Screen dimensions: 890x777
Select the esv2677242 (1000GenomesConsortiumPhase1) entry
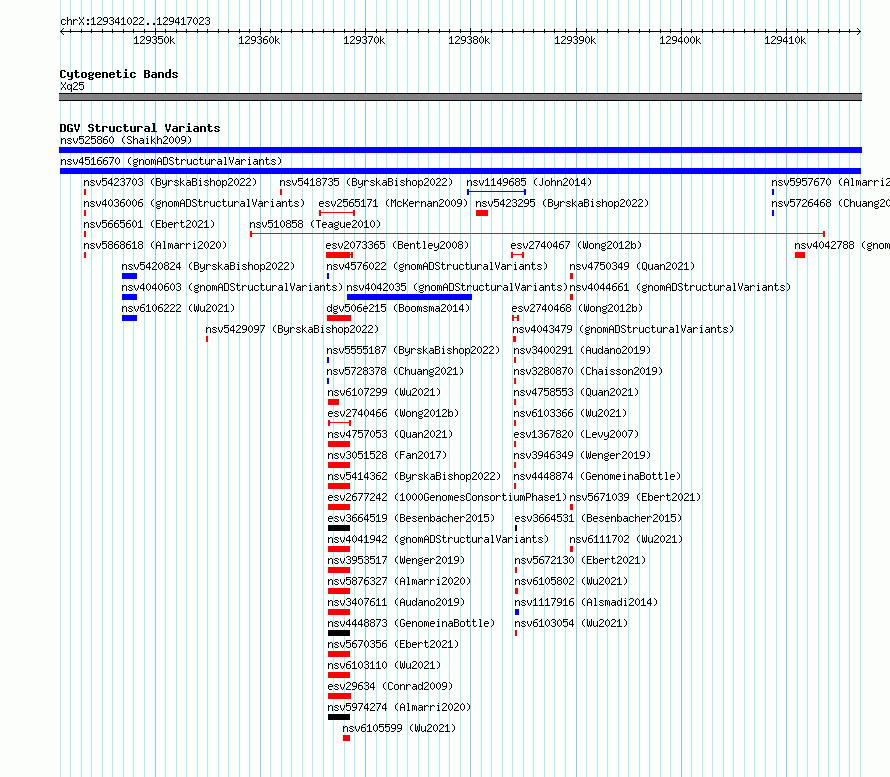coord(447,497)
